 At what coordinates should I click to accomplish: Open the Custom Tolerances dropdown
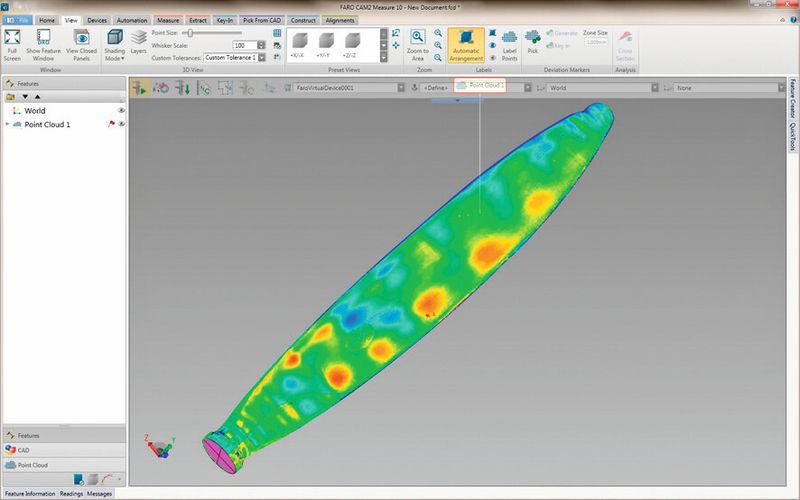[262, 58]
